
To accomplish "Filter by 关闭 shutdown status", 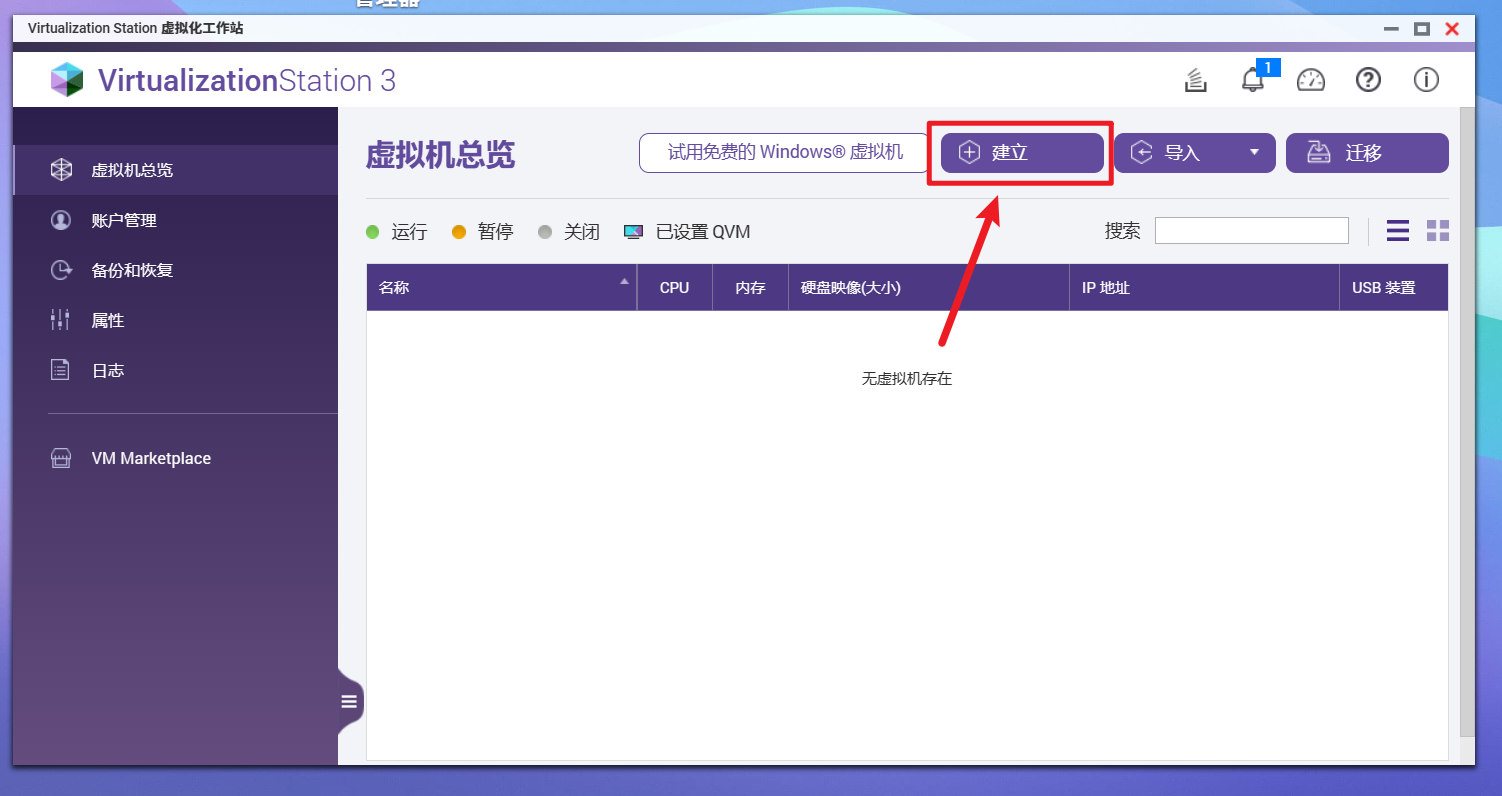I will (x=568, y=232).
